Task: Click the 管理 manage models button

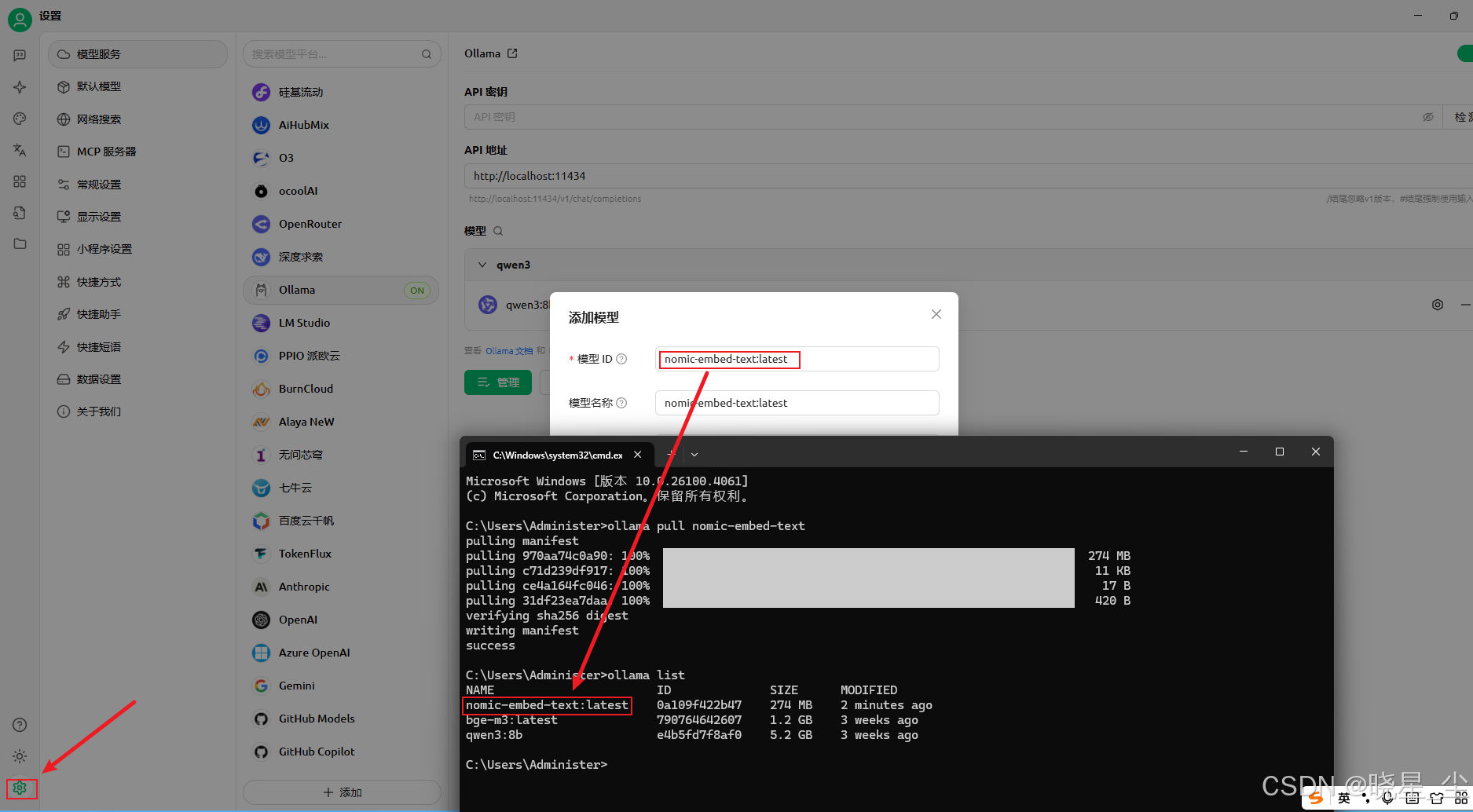Action: pos(498,382)
